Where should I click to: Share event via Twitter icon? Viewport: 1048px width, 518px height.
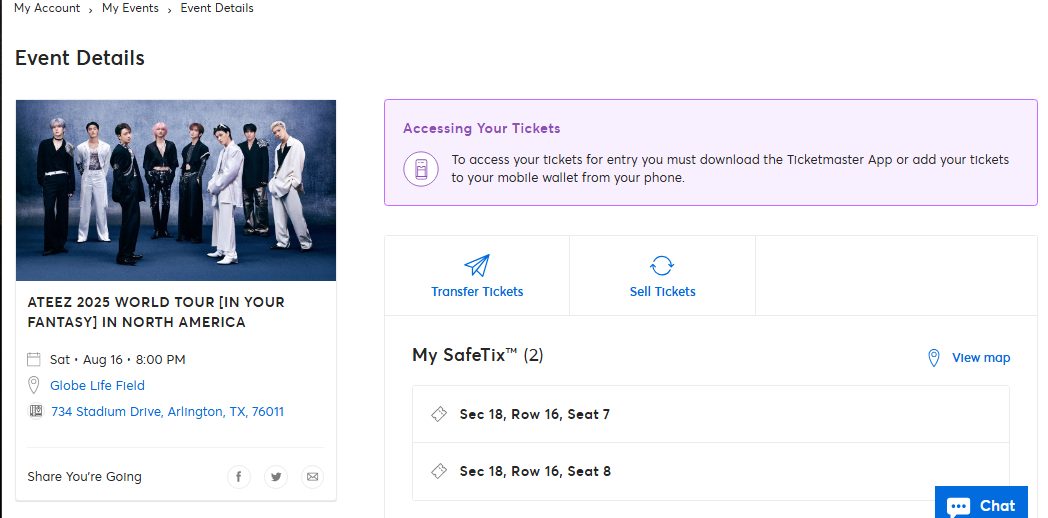pyautogui.click(x=275, y=477)
